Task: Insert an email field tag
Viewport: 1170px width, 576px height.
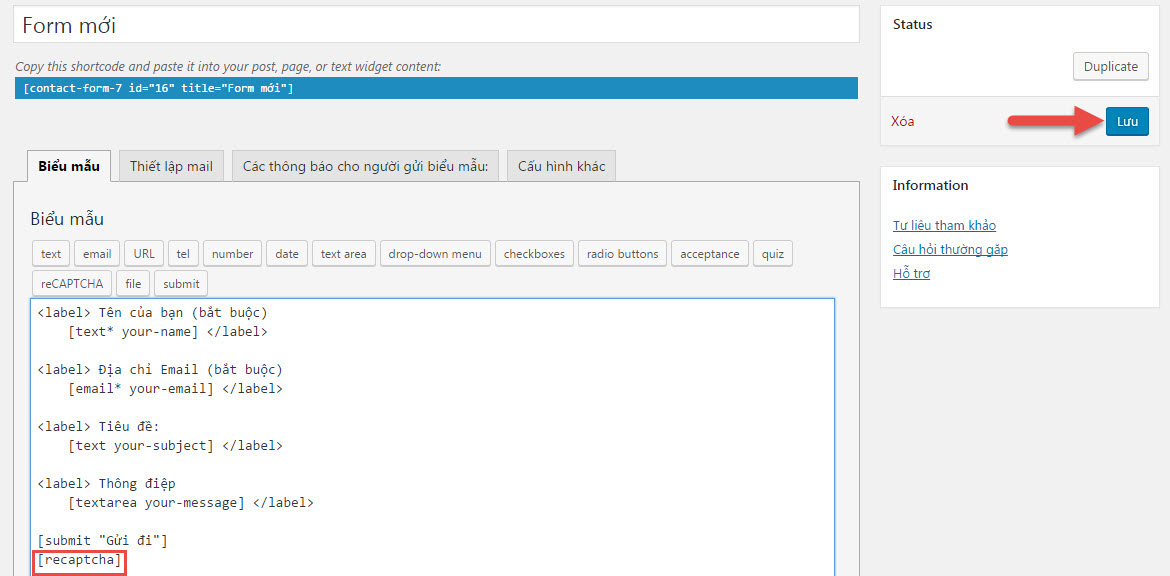Action: point(96,253)
